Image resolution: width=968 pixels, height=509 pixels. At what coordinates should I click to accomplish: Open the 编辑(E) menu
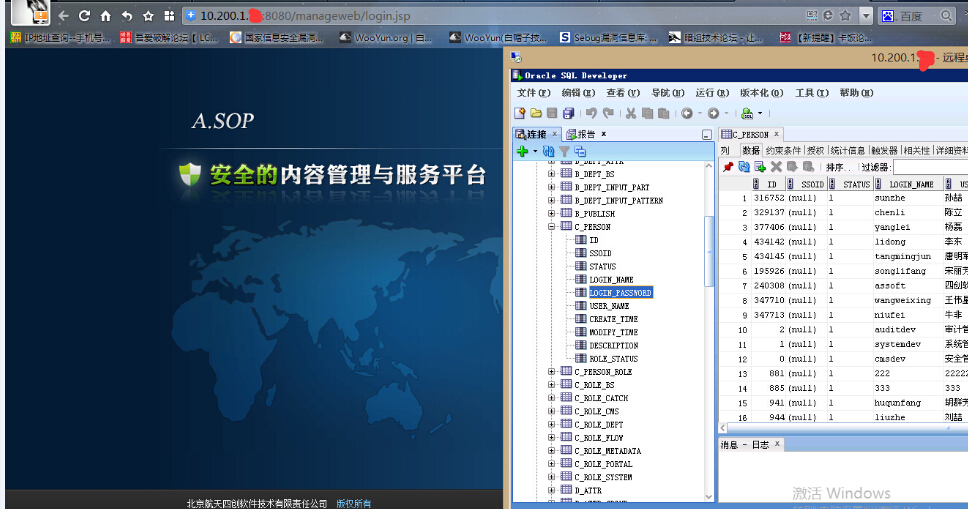(578, 93)
